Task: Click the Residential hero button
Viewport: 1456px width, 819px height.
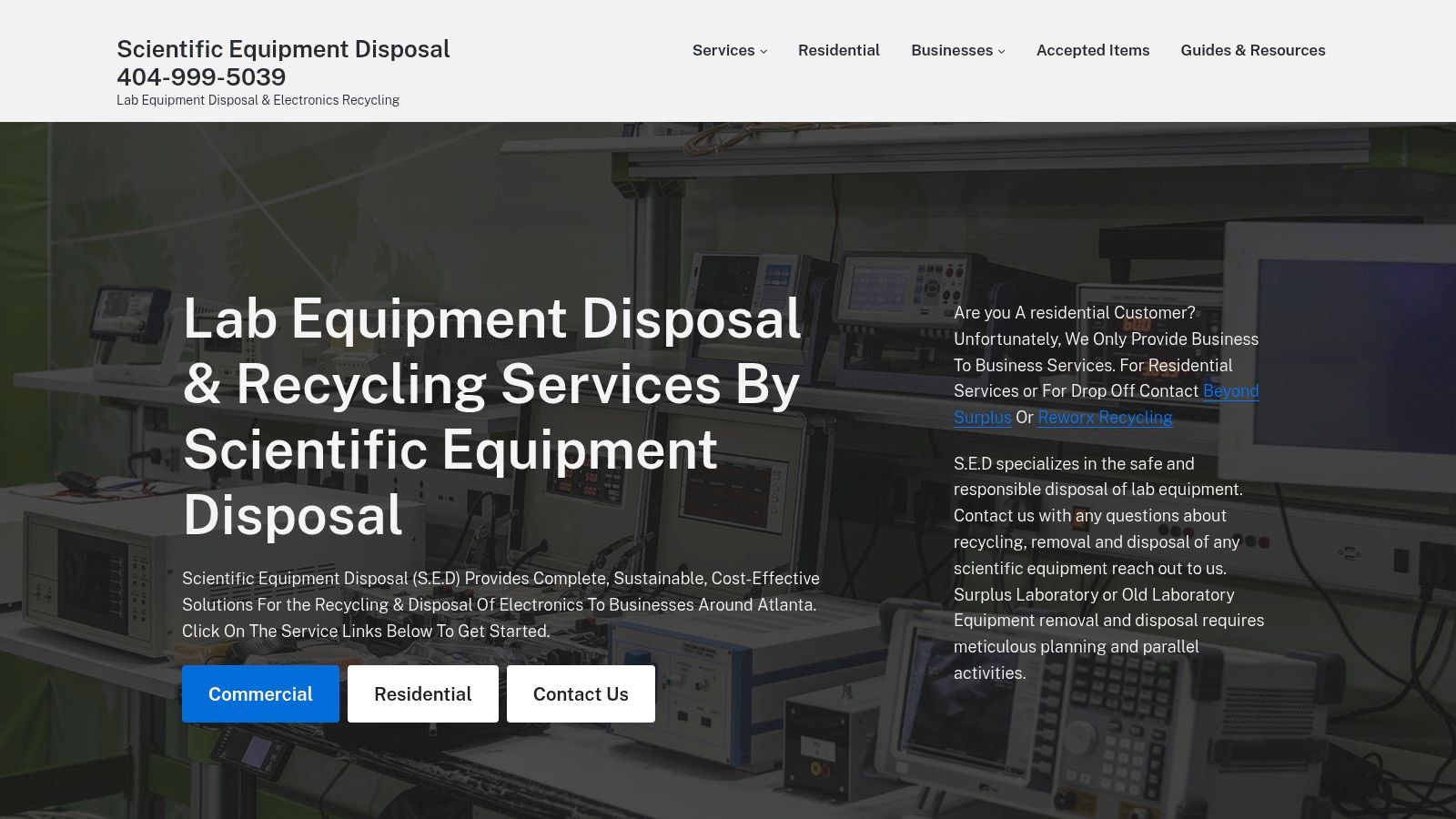Action: pyautogui.click(x=422, y=693)
